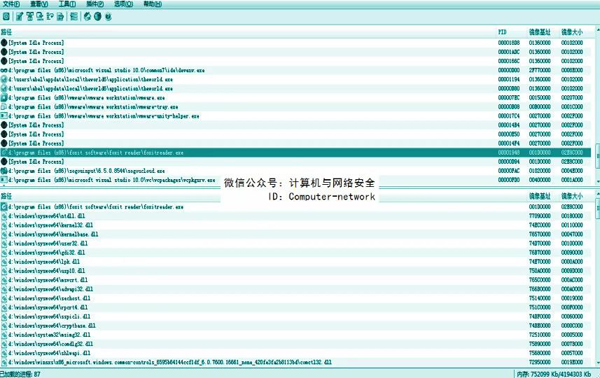Open the 帮助(H) menu
600x378 pixels.
[152, 4]
